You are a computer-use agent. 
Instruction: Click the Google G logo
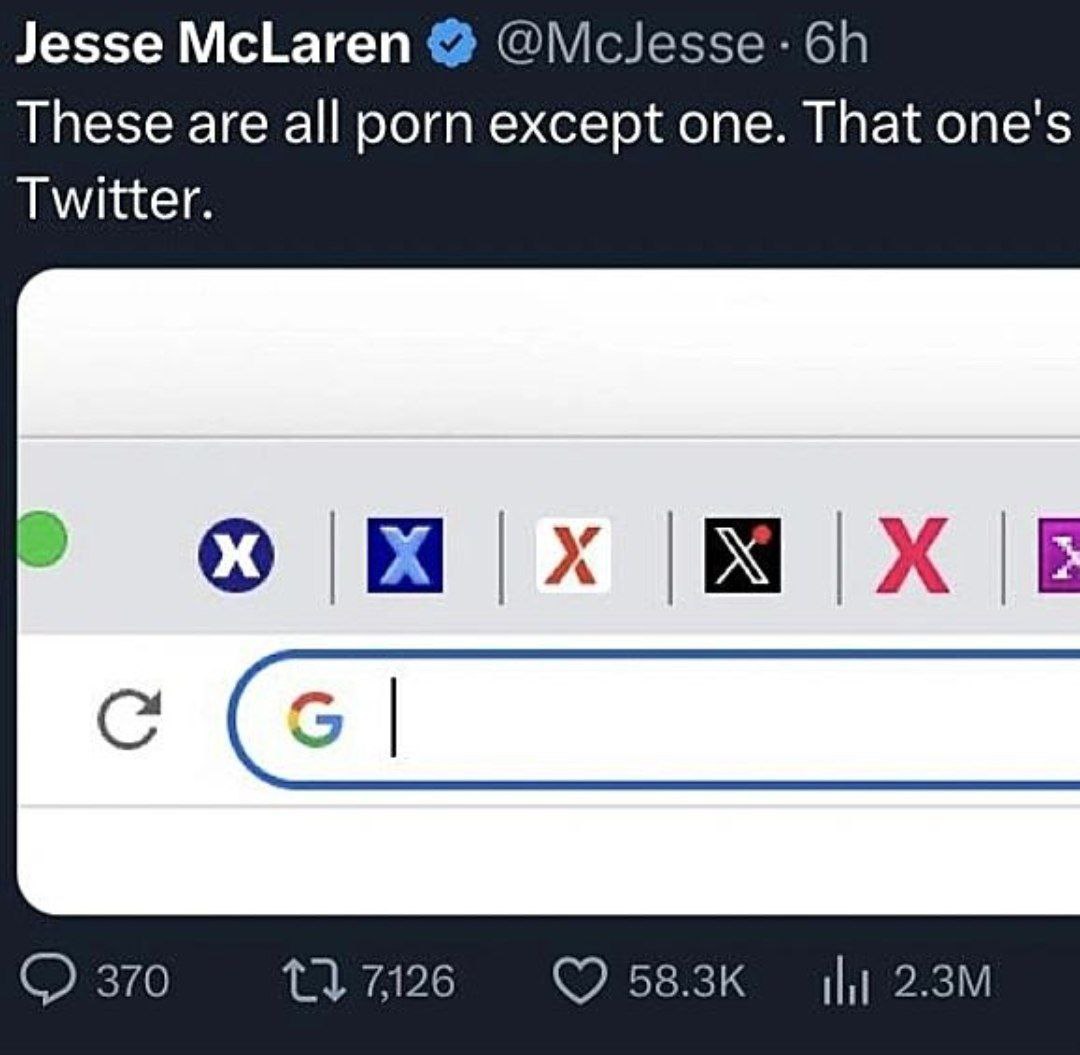point(316,720)
